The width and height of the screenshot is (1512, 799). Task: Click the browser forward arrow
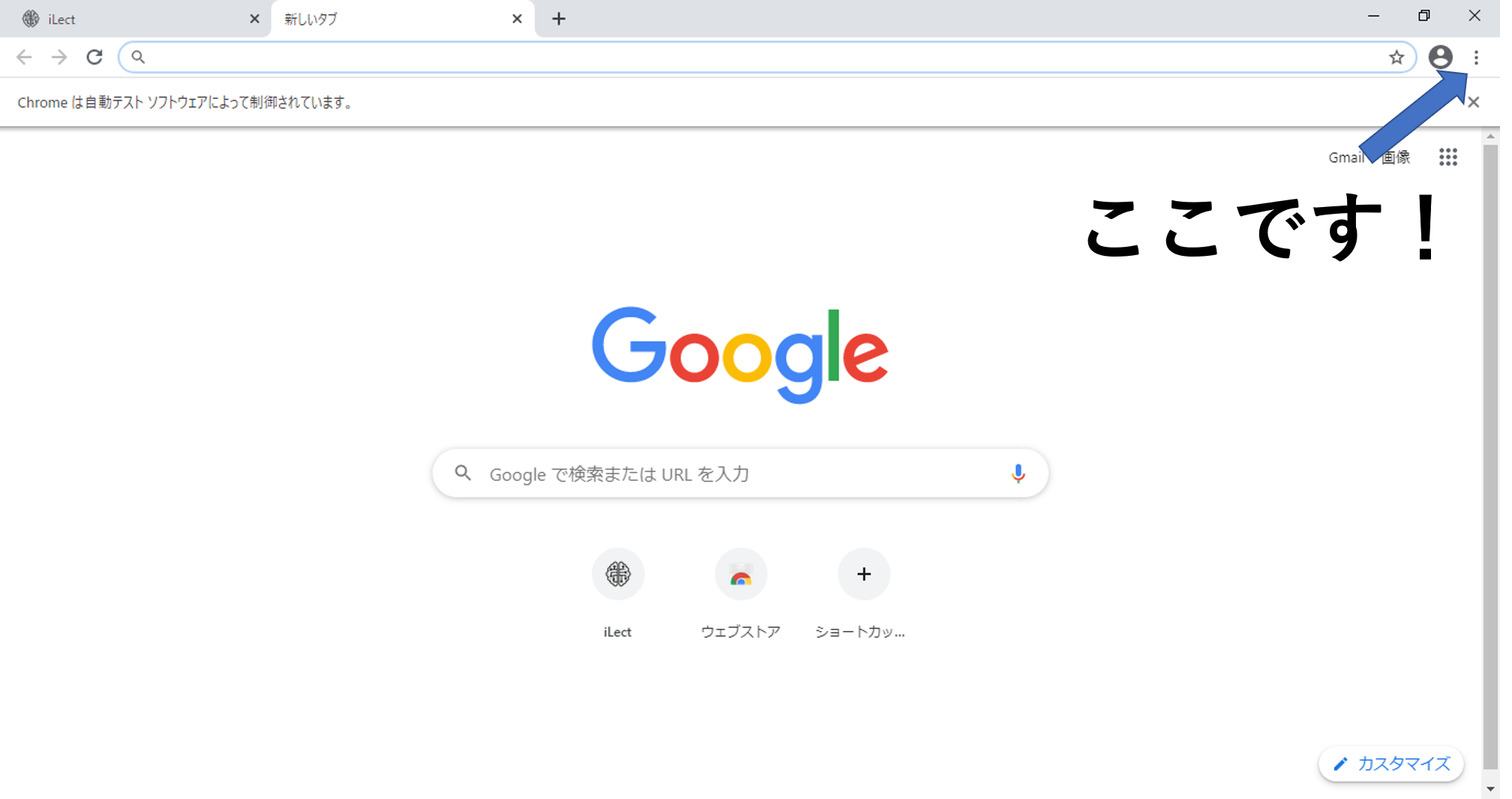(59, 57)
